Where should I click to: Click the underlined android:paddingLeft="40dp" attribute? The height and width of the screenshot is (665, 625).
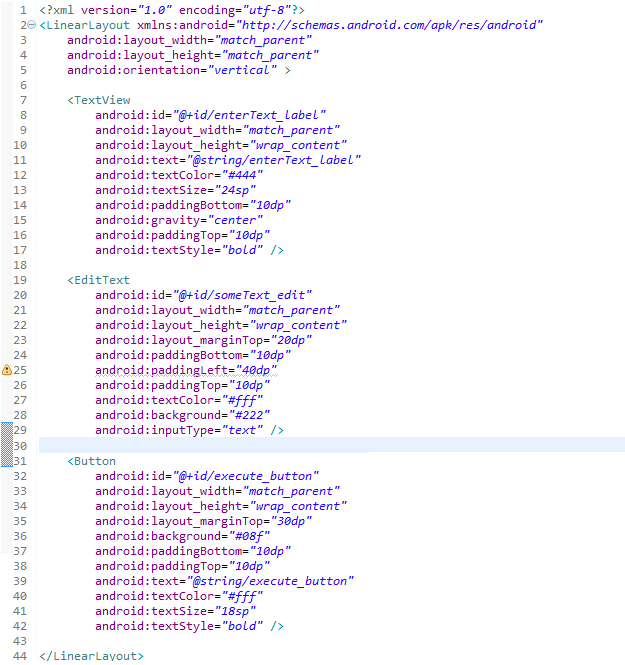(186, 370)
